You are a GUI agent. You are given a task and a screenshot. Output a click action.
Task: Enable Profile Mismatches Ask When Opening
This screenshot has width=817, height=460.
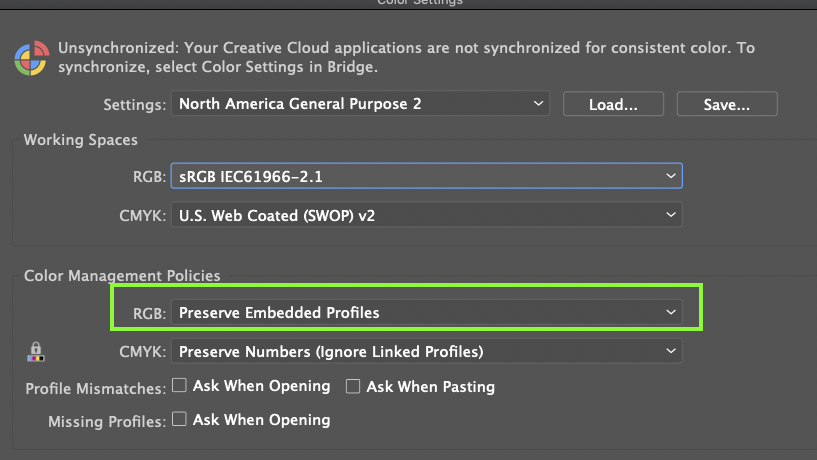(179, 386)
